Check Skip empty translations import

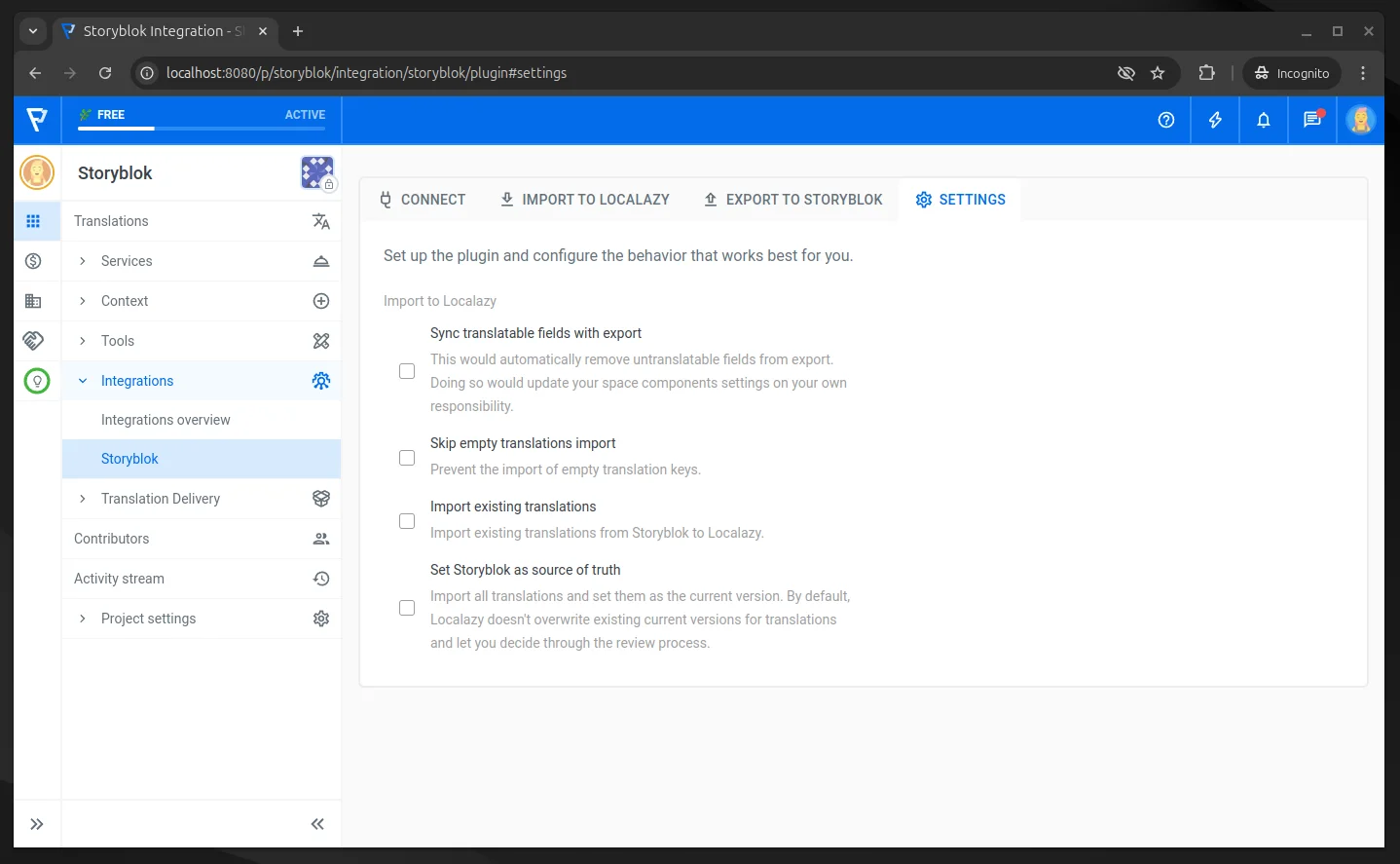407,458
